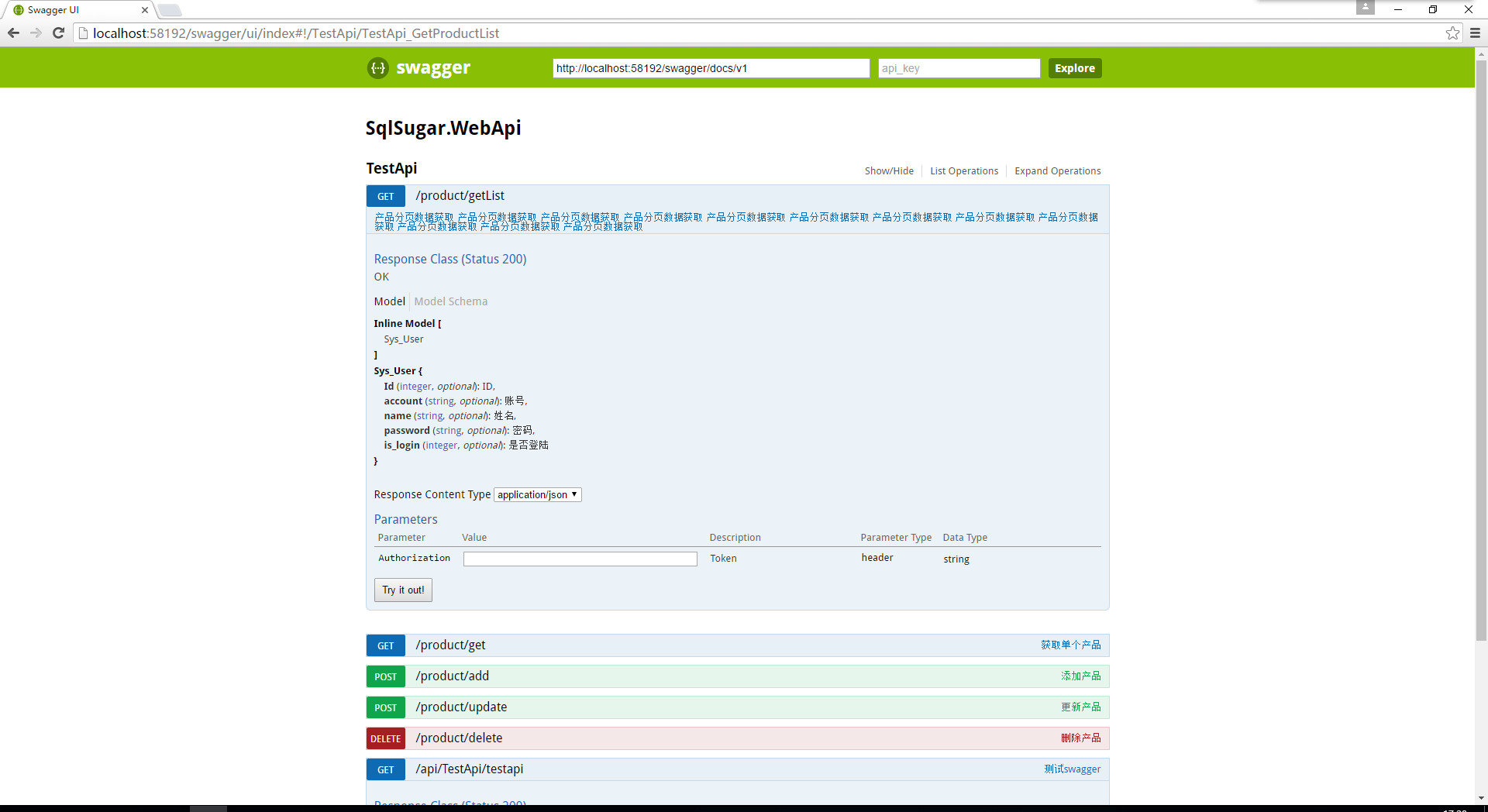Click the scrollbar up arrow
The height and width of the screenshot is (812, 1488).
1481,54
